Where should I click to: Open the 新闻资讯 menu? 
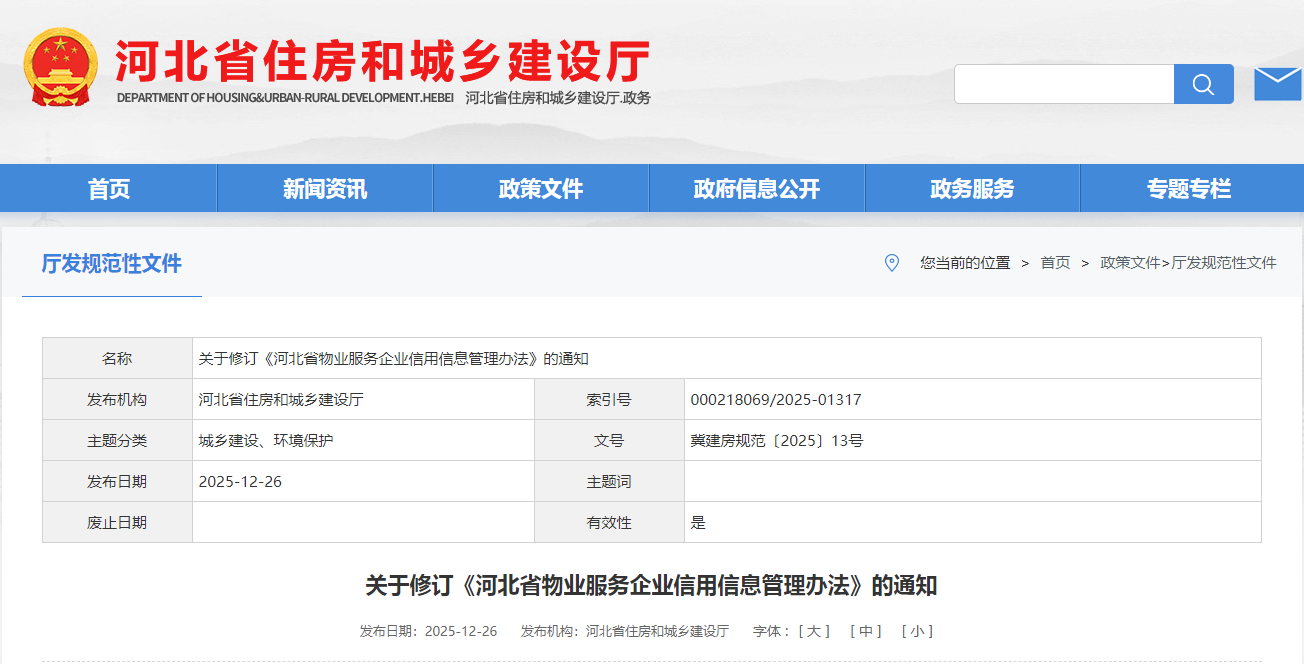[325, 189]
